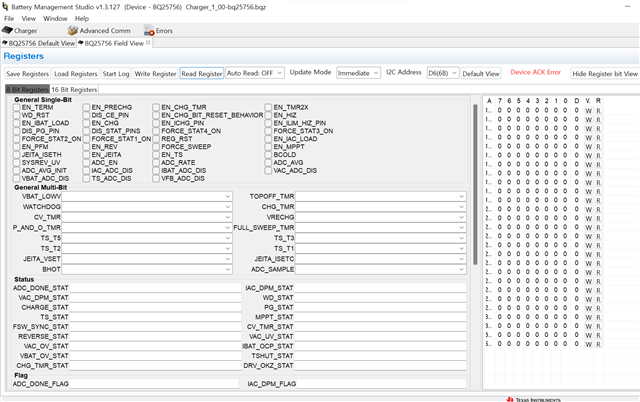Open the VBAT_LOWV dropdown
Screen dimensions: 640x402
(147, 196)
